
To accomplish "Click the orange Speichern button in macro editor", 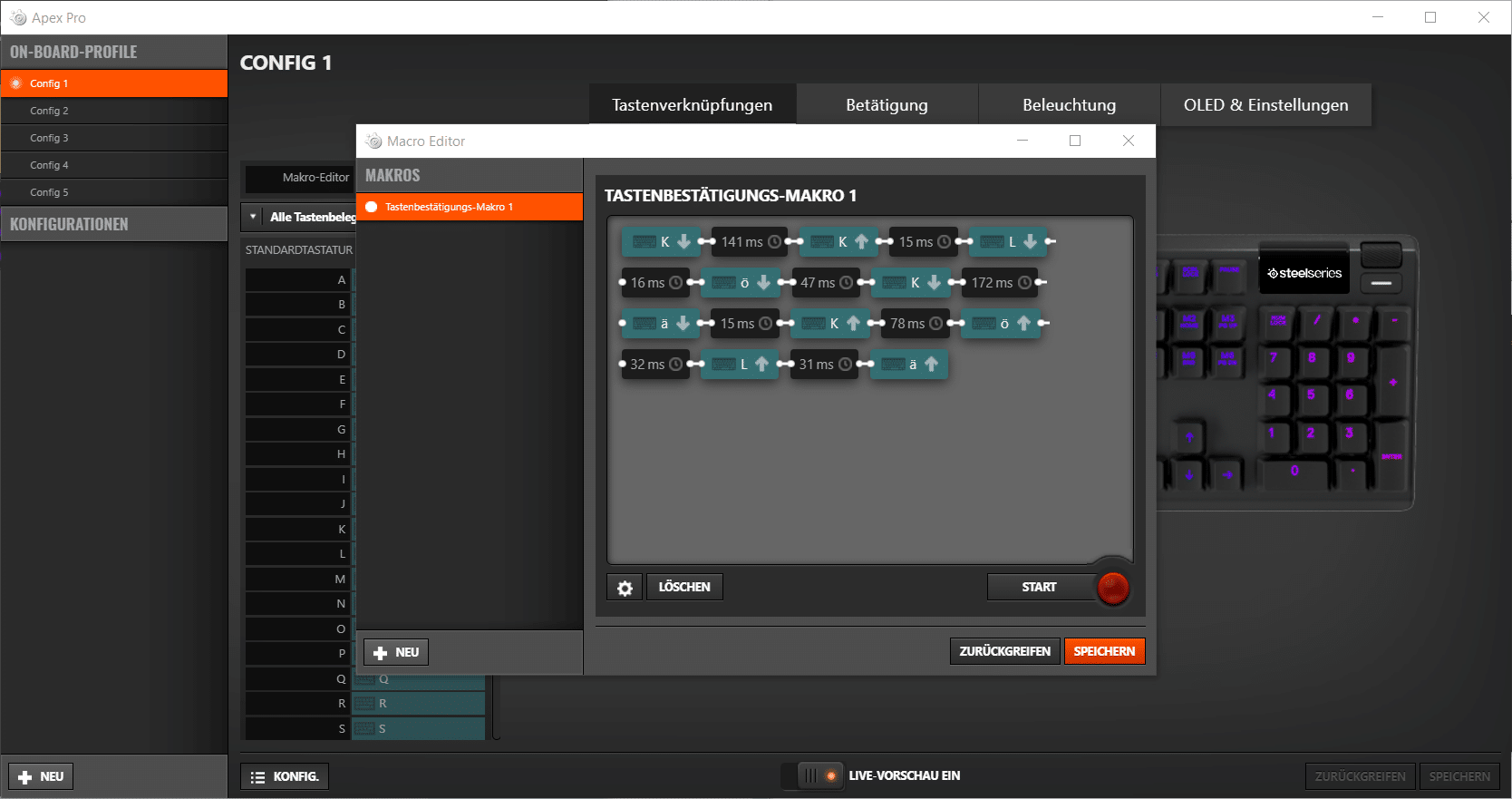I will point(1104,651).
